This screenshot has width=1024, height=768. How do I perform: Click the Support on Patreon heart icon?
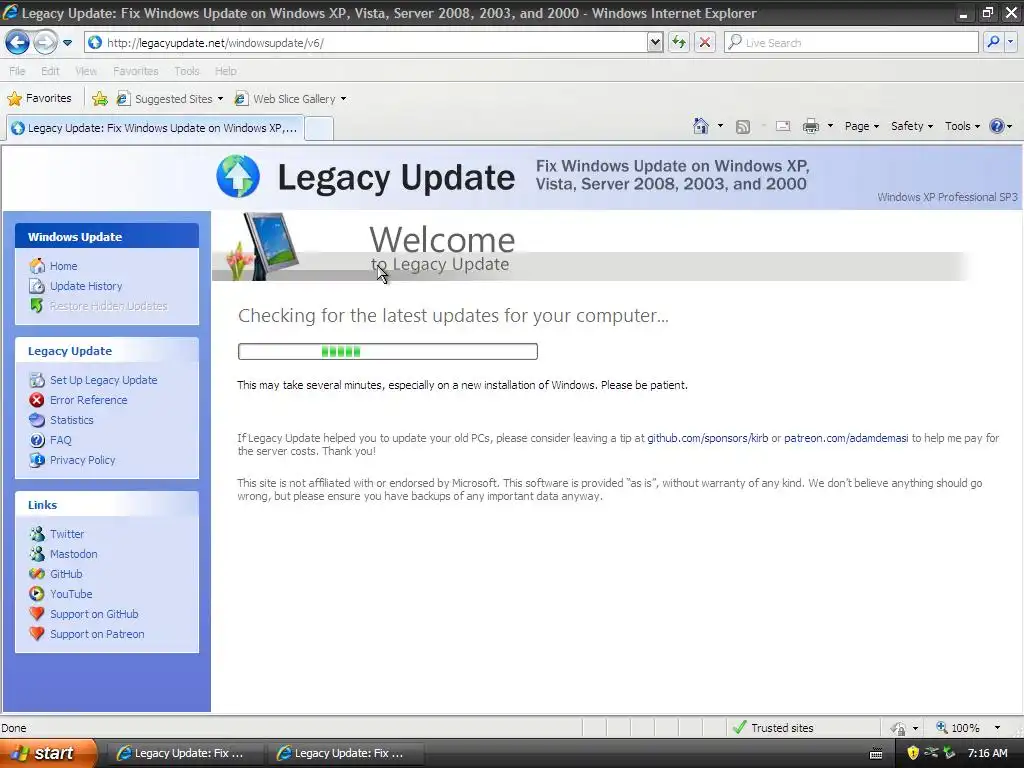(x=37, y=634)
